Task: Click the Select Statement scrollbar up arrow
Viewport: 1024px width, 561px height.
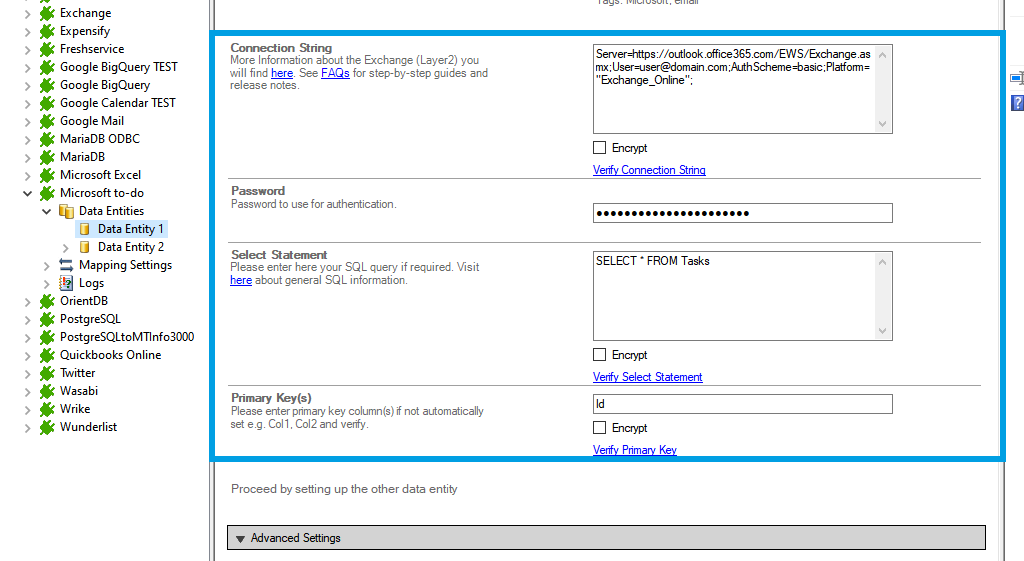Action: tap(882, 262)
